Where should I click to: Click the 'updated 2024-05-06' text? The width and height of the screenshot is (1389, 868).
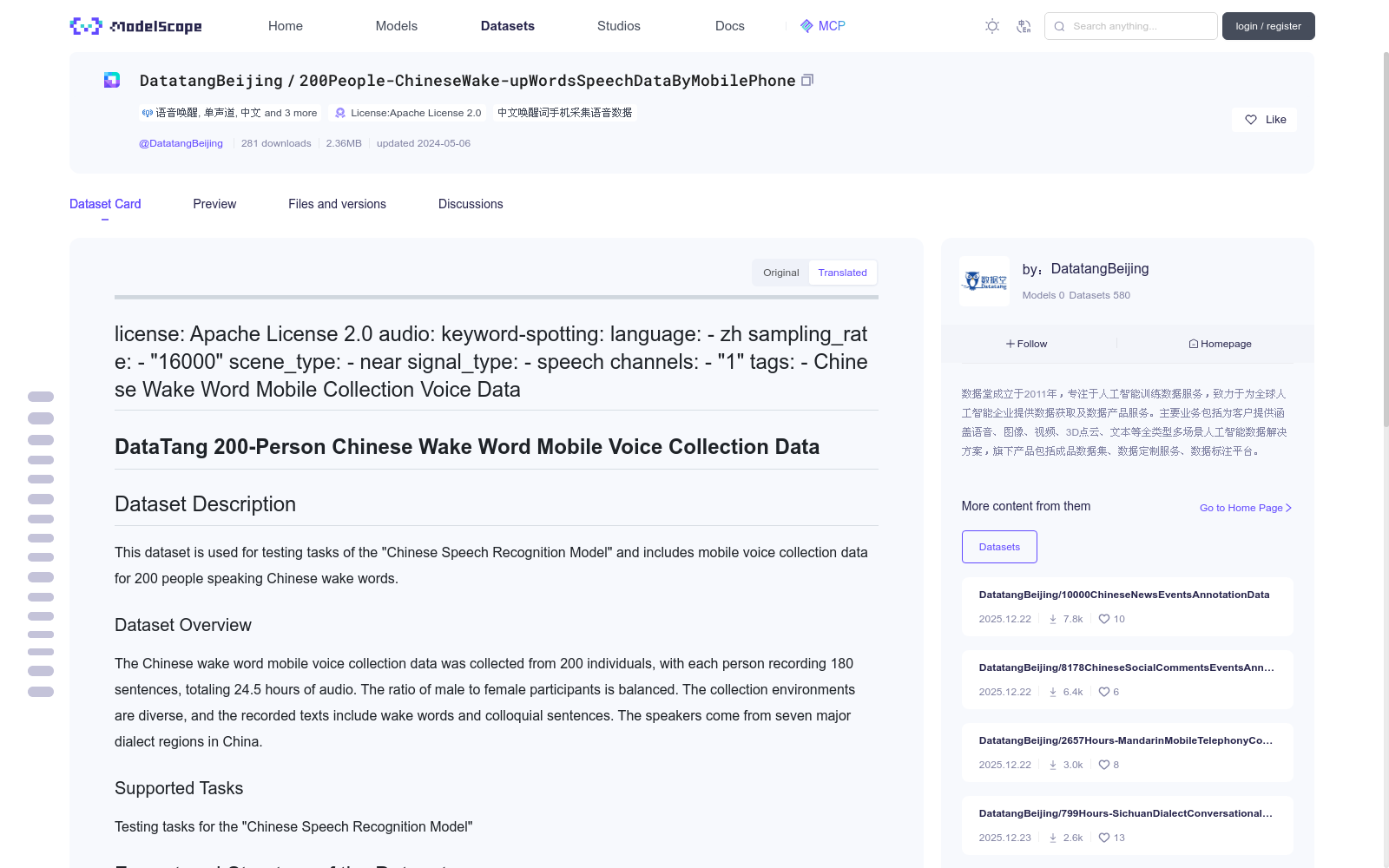point(424,143)
